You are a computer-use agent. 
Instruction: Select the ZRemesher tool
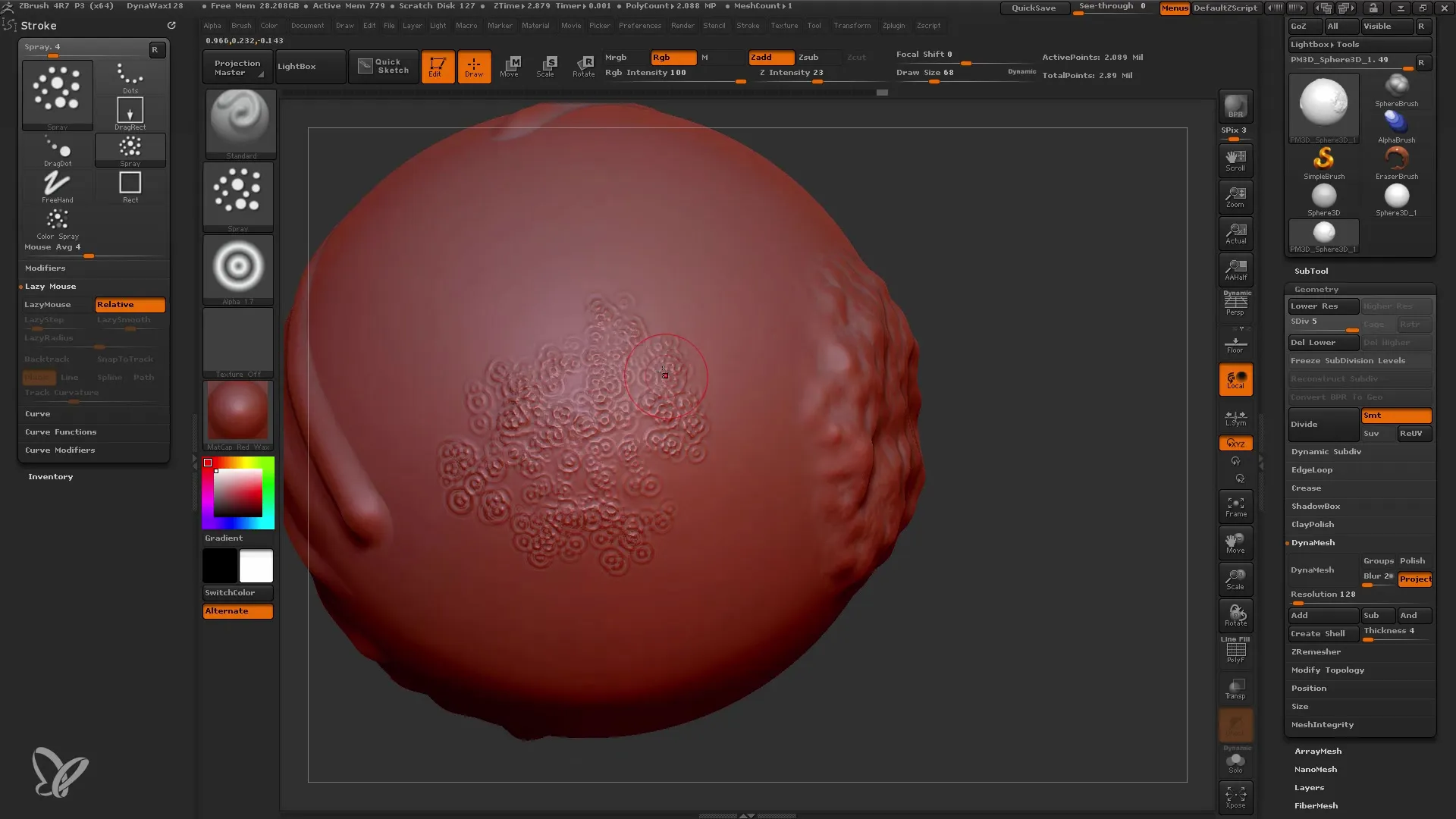pos(1316,651)
